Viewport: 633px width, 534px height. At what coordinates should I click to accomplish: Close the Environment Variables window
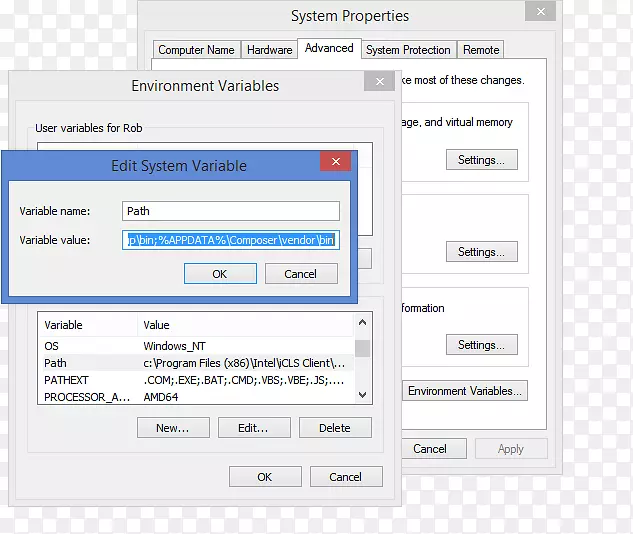point(381,81)
